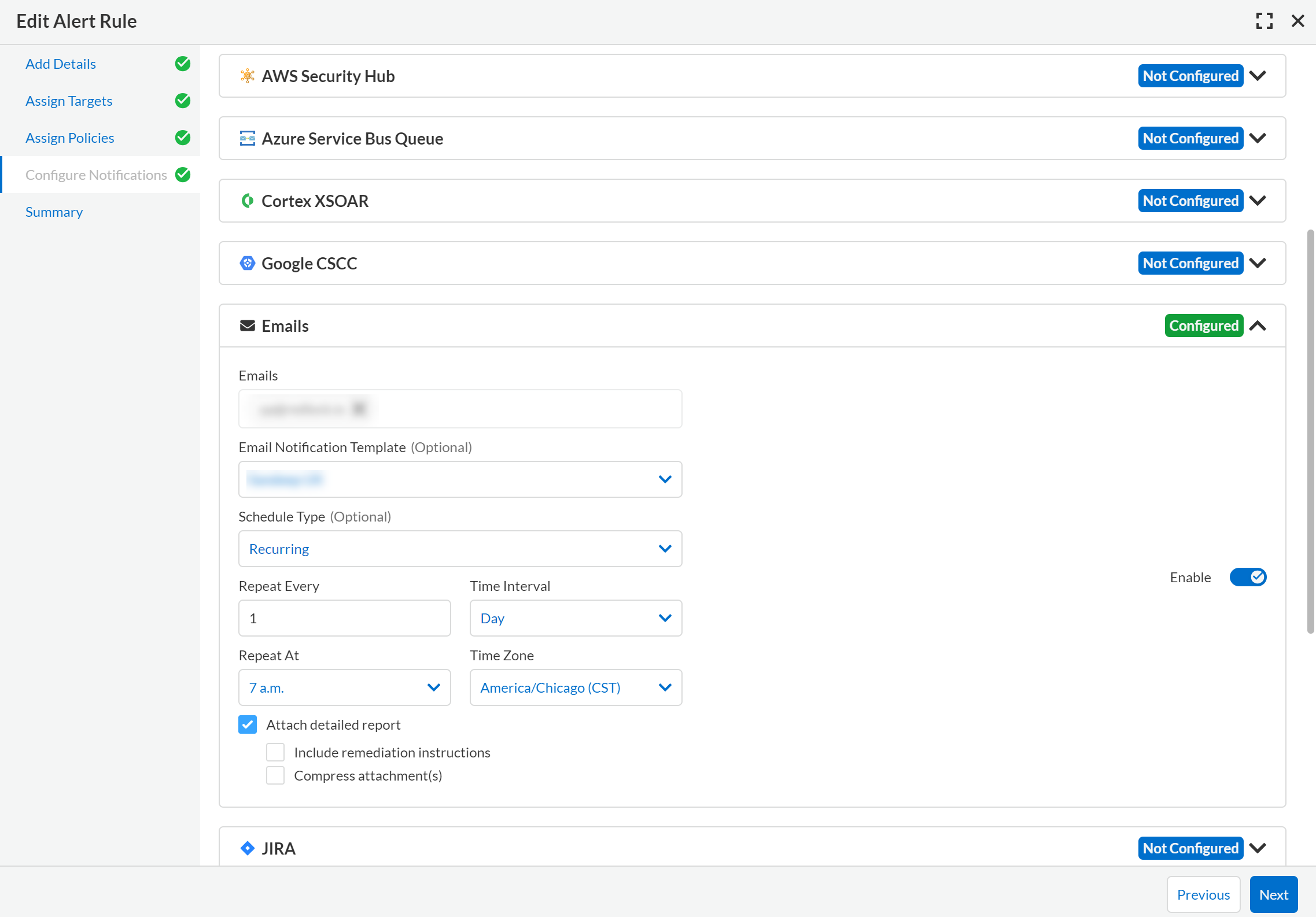Click the Emails Configured badge
Image resolution: width=1316 pixels, height=917 pixels.
coord(1204,326)
